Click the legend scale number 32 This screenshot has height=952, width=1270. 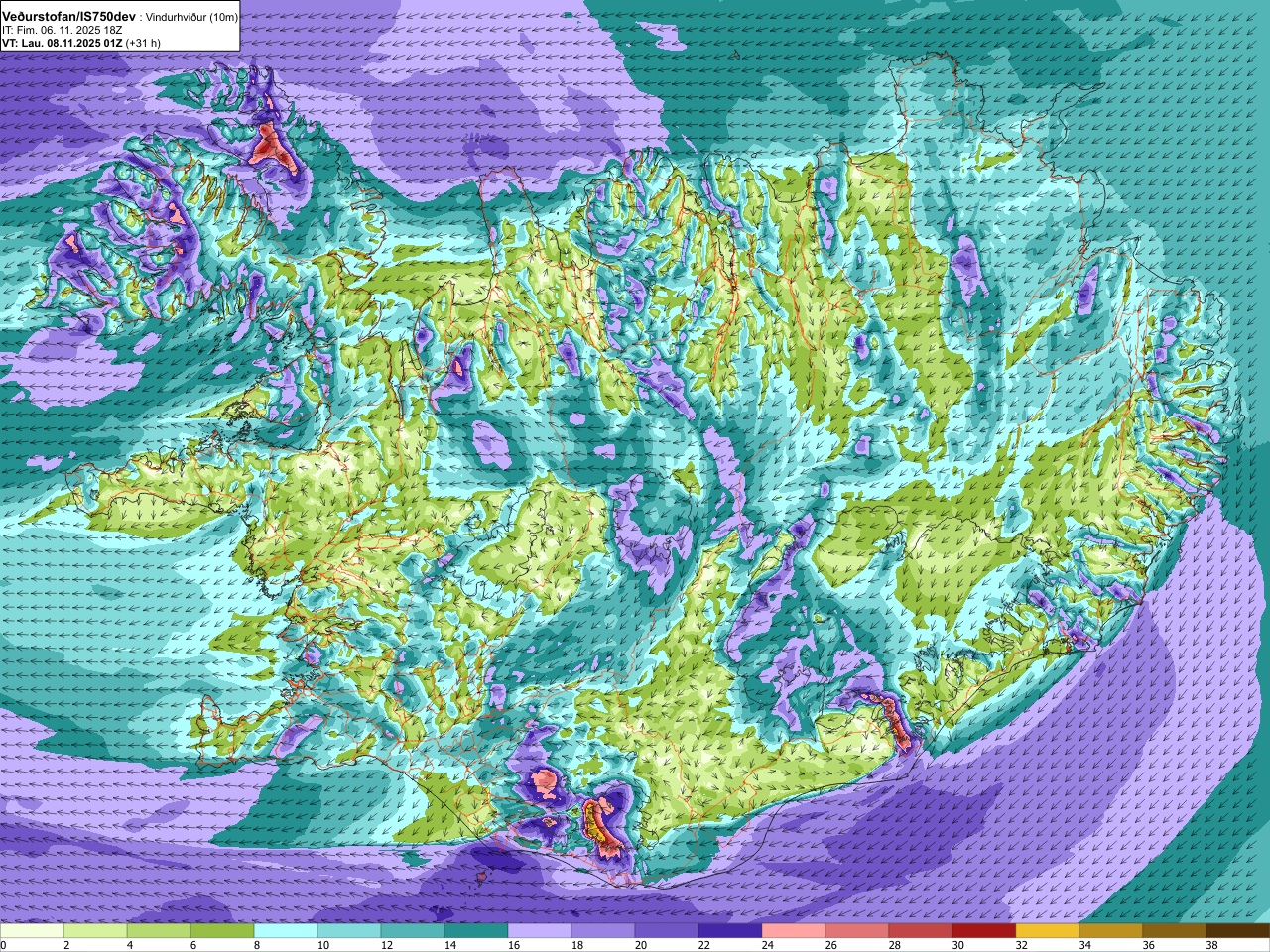click(1021, 945)
